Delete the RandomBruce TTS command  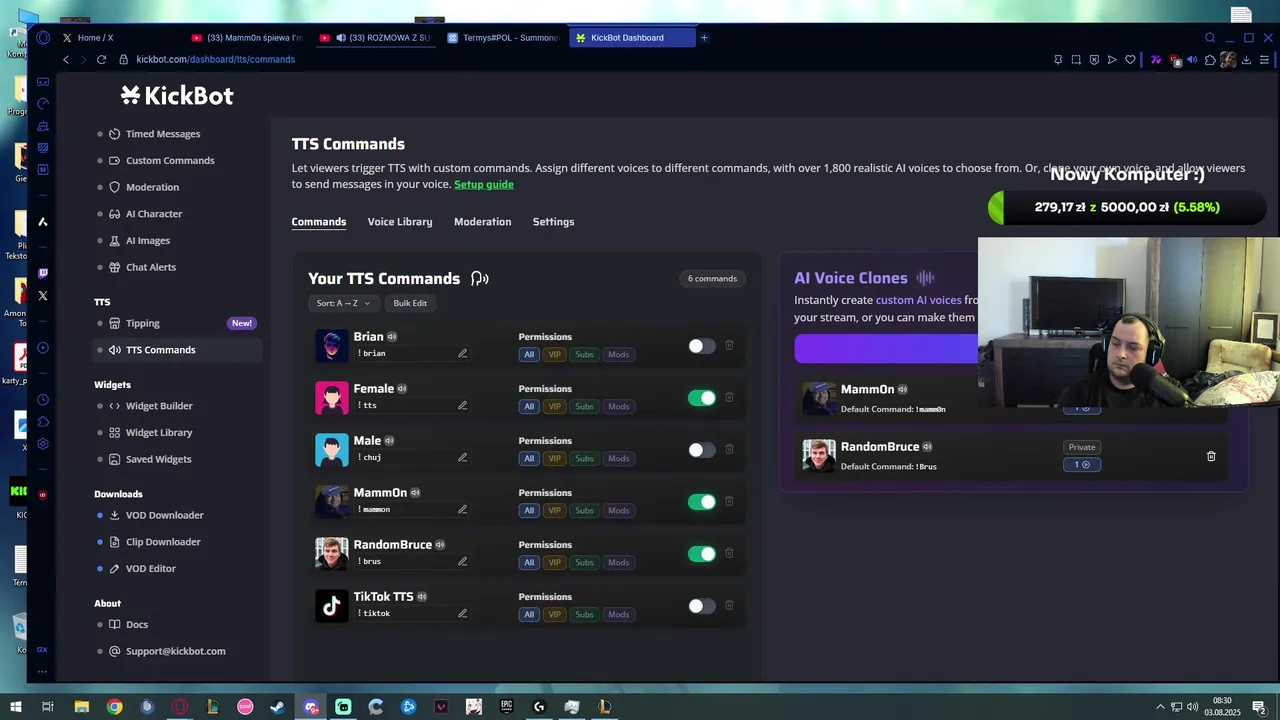[729, 553]
